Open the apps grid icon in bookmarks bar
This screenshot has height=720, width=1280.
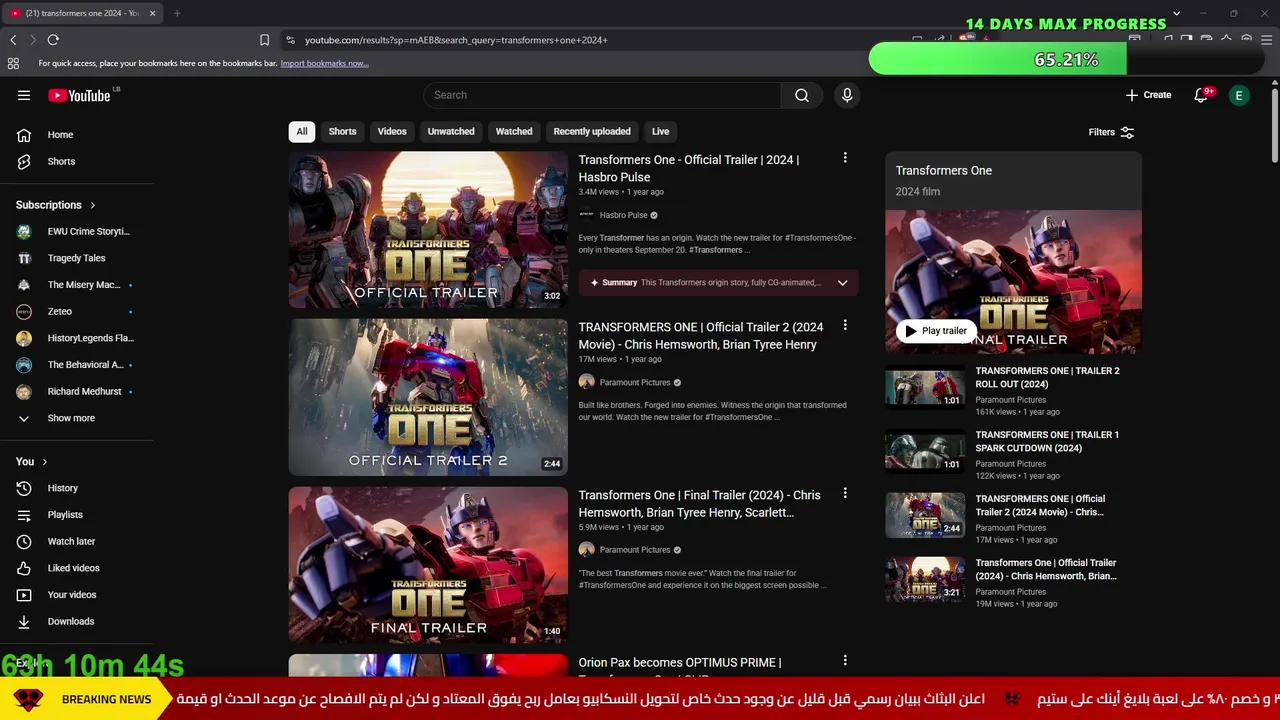tap(13, 63)
